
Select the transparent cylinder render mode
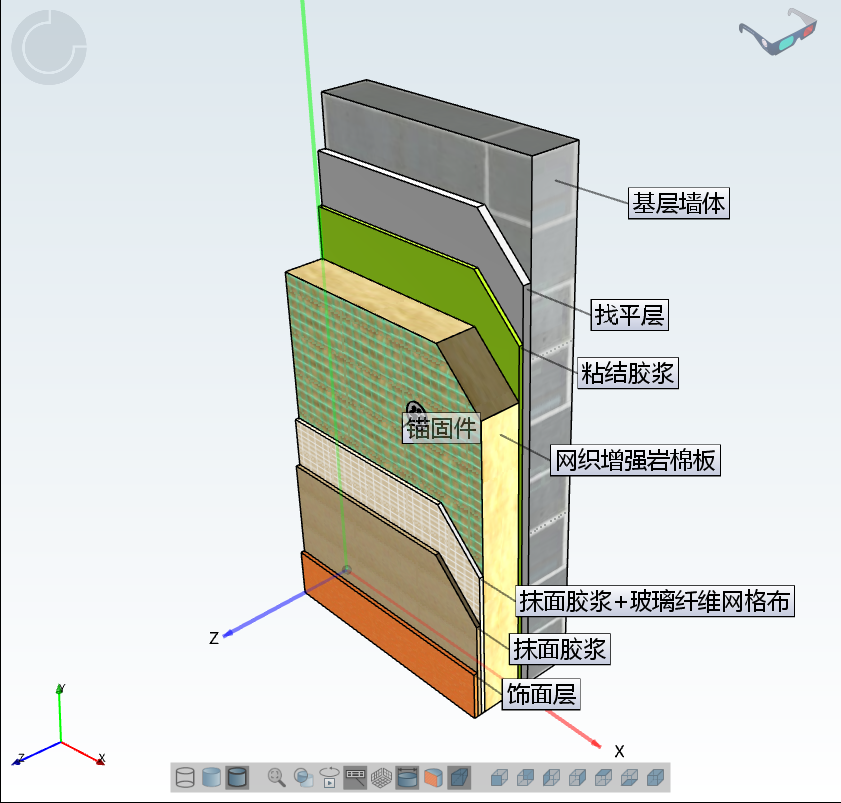pyautogui.click(x=211, y=777)
